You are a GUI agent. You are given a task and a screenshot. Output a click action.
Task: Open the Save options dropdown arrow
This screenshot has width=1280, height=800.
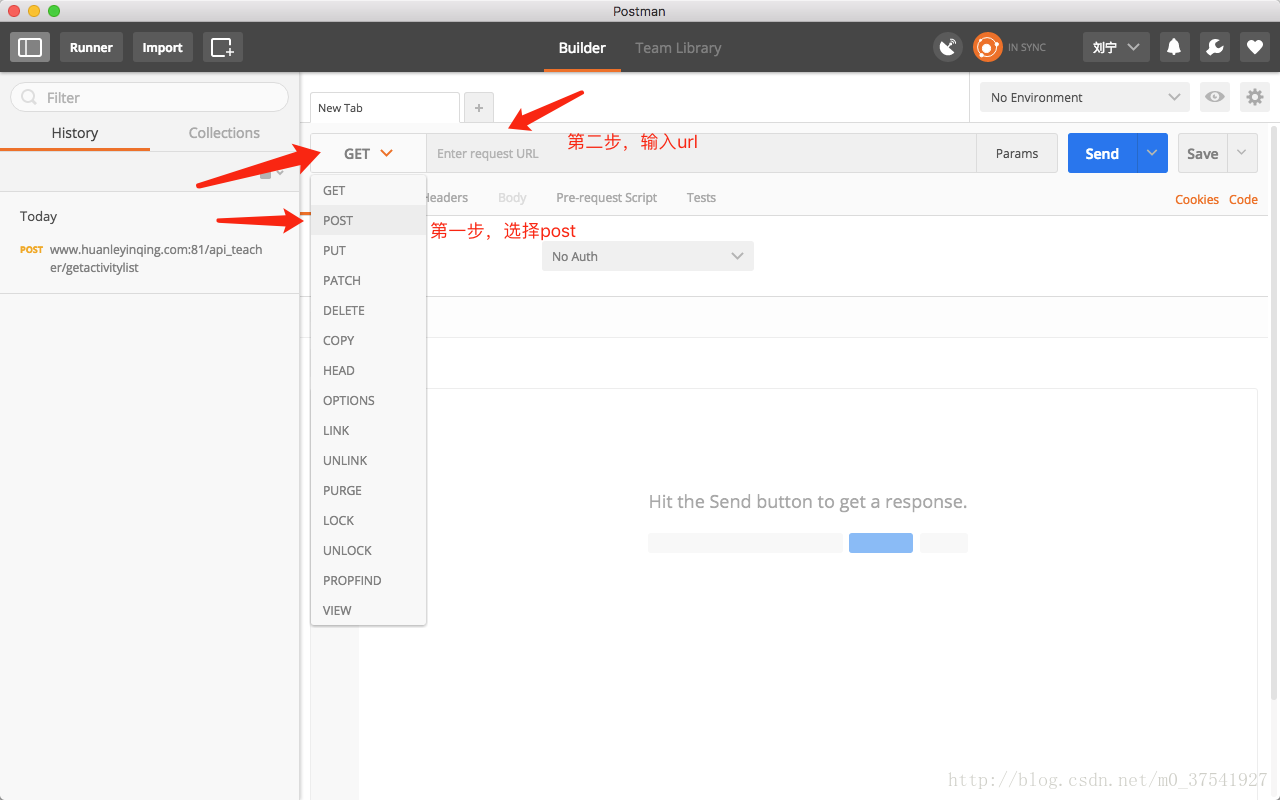click(1242, 153)
